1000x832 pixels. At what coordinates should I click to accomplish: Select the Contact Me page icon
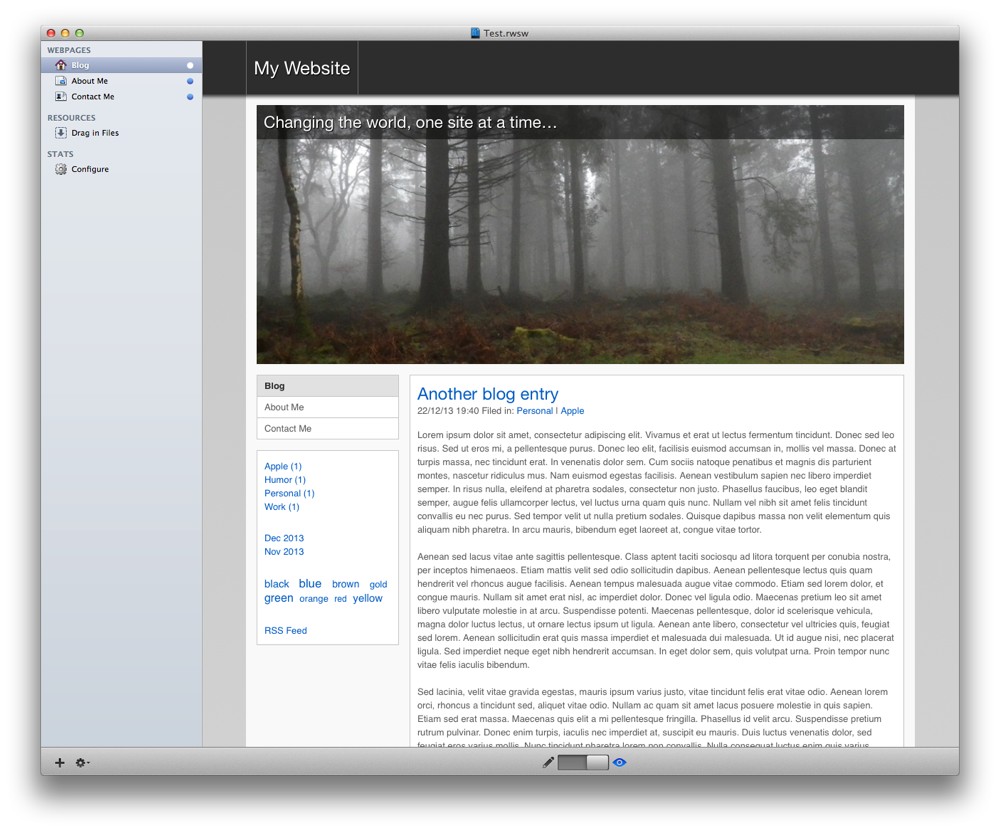tap(61, 96)
